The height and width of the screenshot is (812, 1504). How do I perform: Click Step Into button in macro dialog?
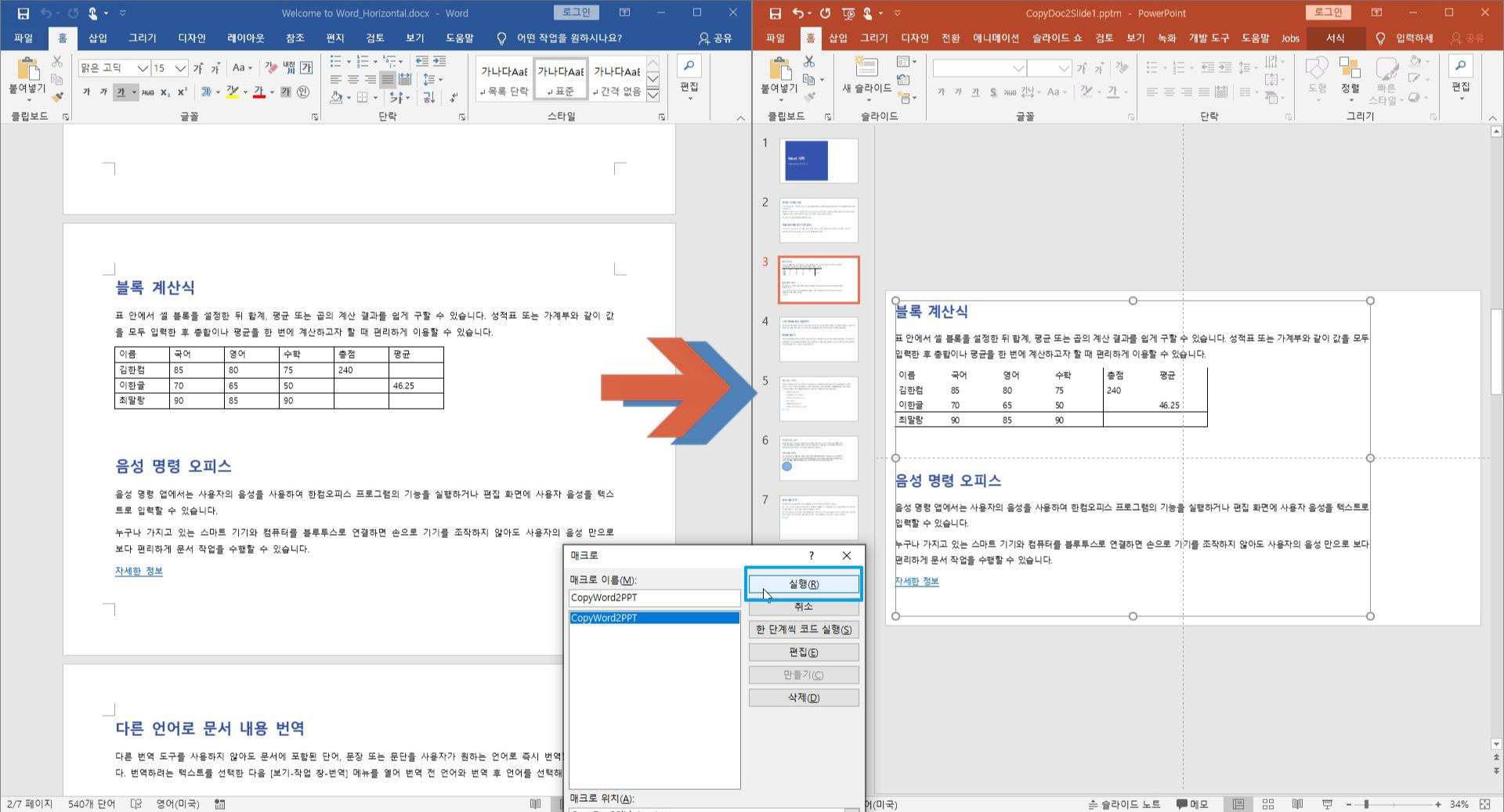[x=804, y=630]
